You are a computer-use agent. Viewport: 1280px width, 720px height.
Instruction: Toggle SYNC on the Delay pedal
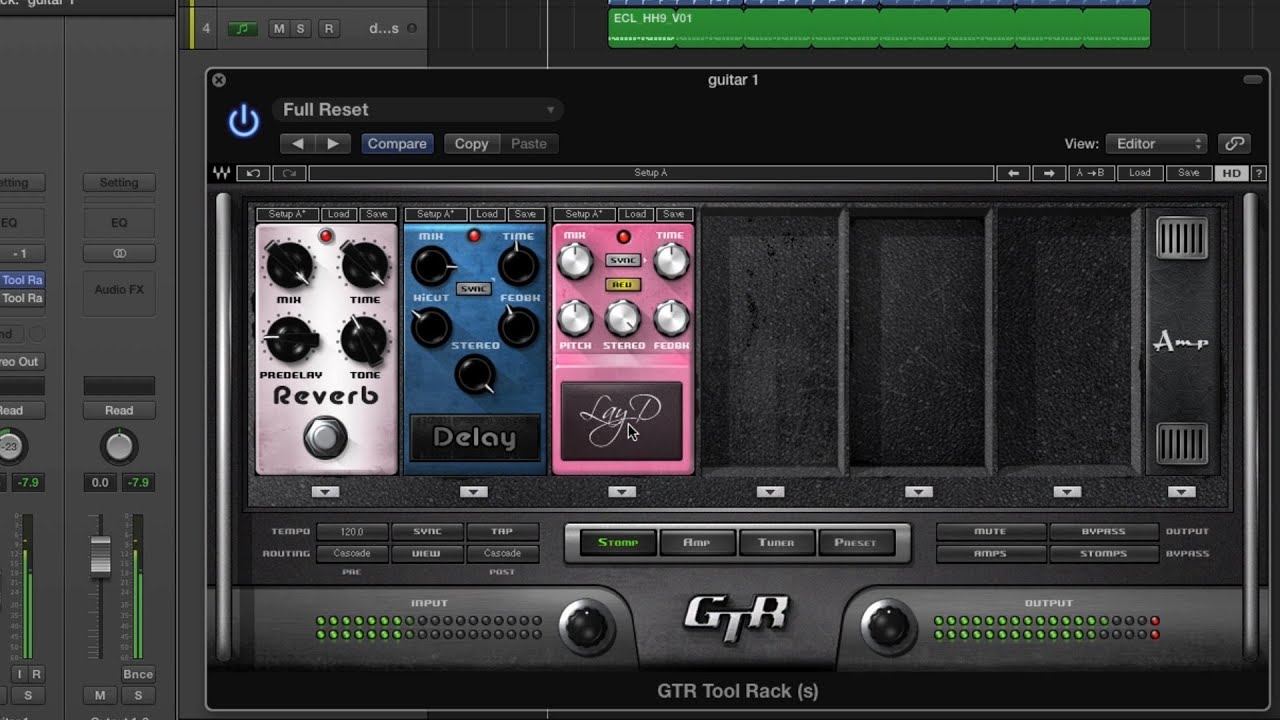(473, 288)
